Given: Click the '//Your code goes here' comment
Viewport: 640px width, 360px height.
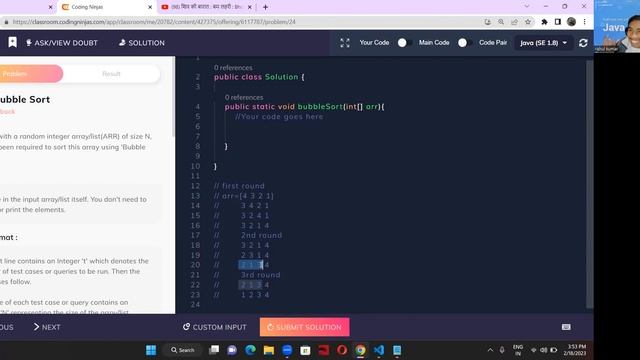Looking at the screenshot, I should click(279, 117).
